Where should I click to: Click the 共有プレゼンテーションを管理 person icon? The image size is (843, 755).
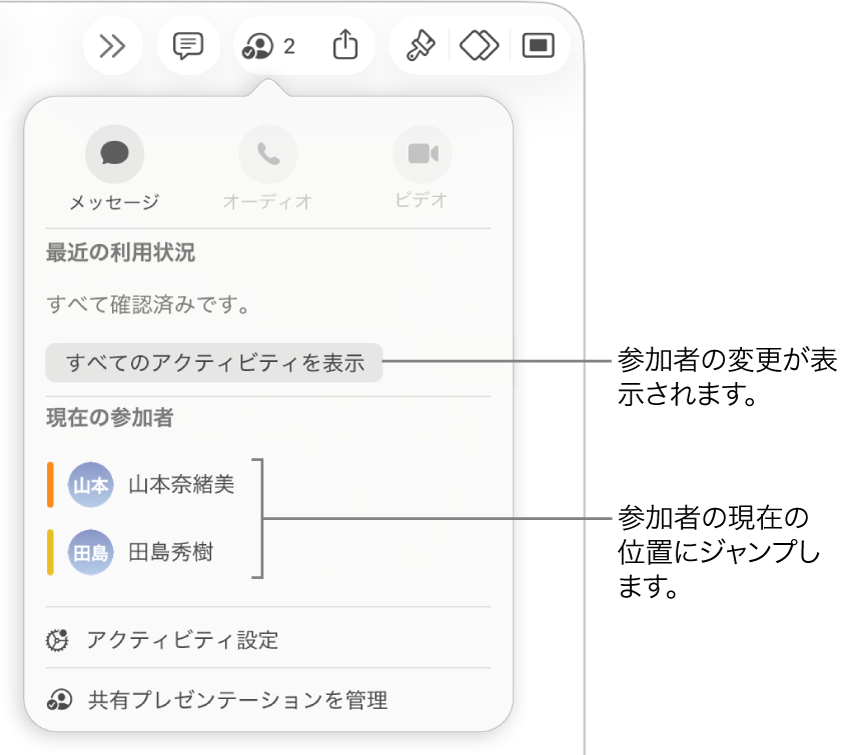pyautogui.click(x=58, y=700)
